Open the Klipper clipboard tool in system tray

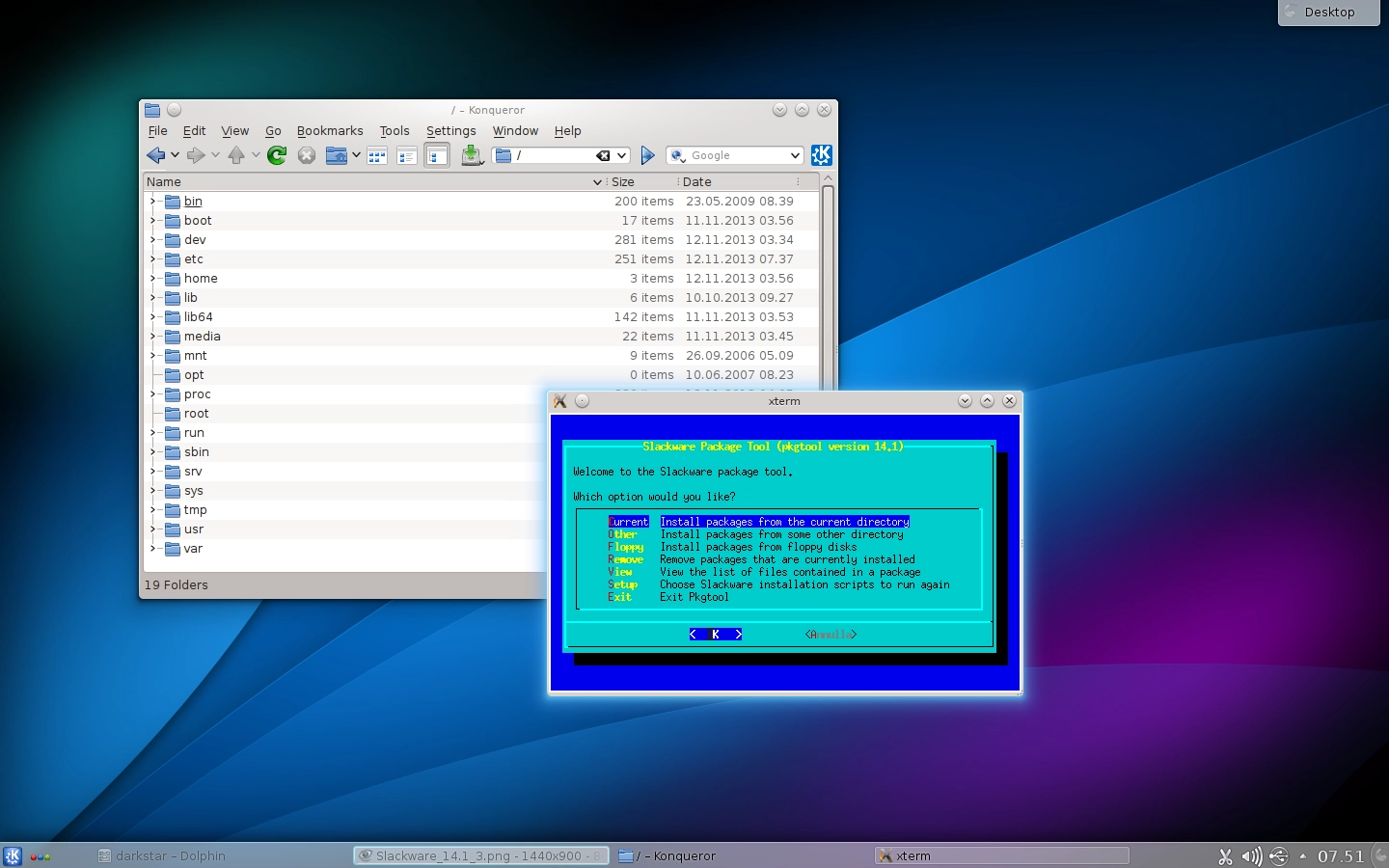point(1225,855)
